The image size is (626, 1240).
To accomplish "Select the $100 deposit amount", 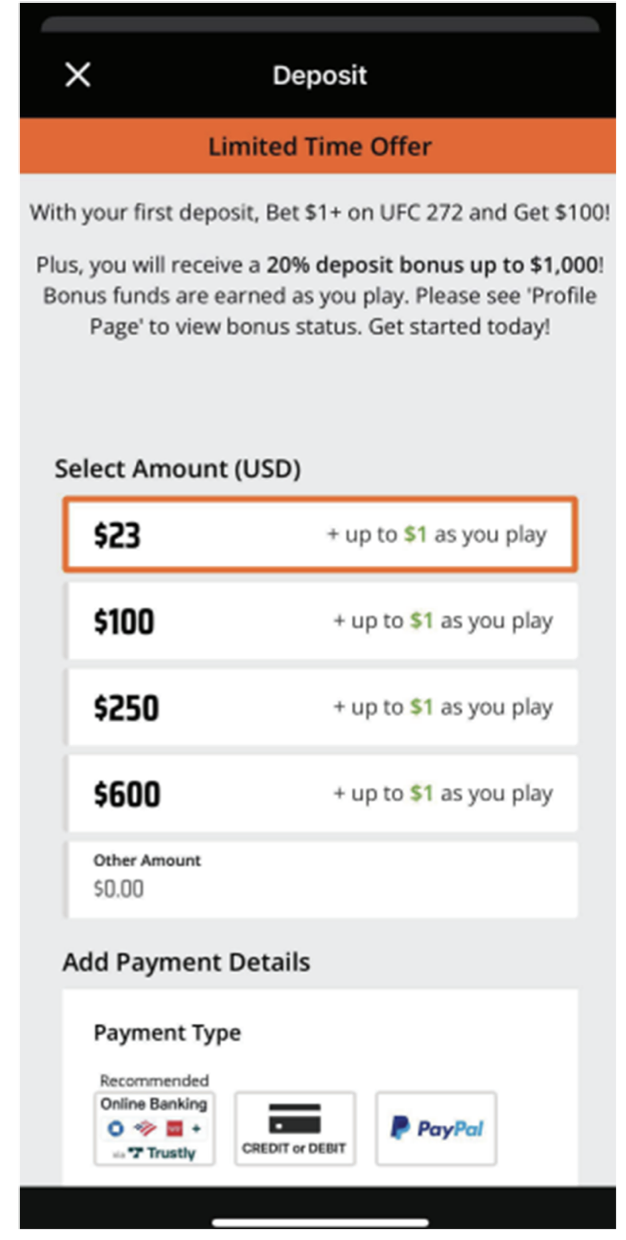I will tap(320, 621).
